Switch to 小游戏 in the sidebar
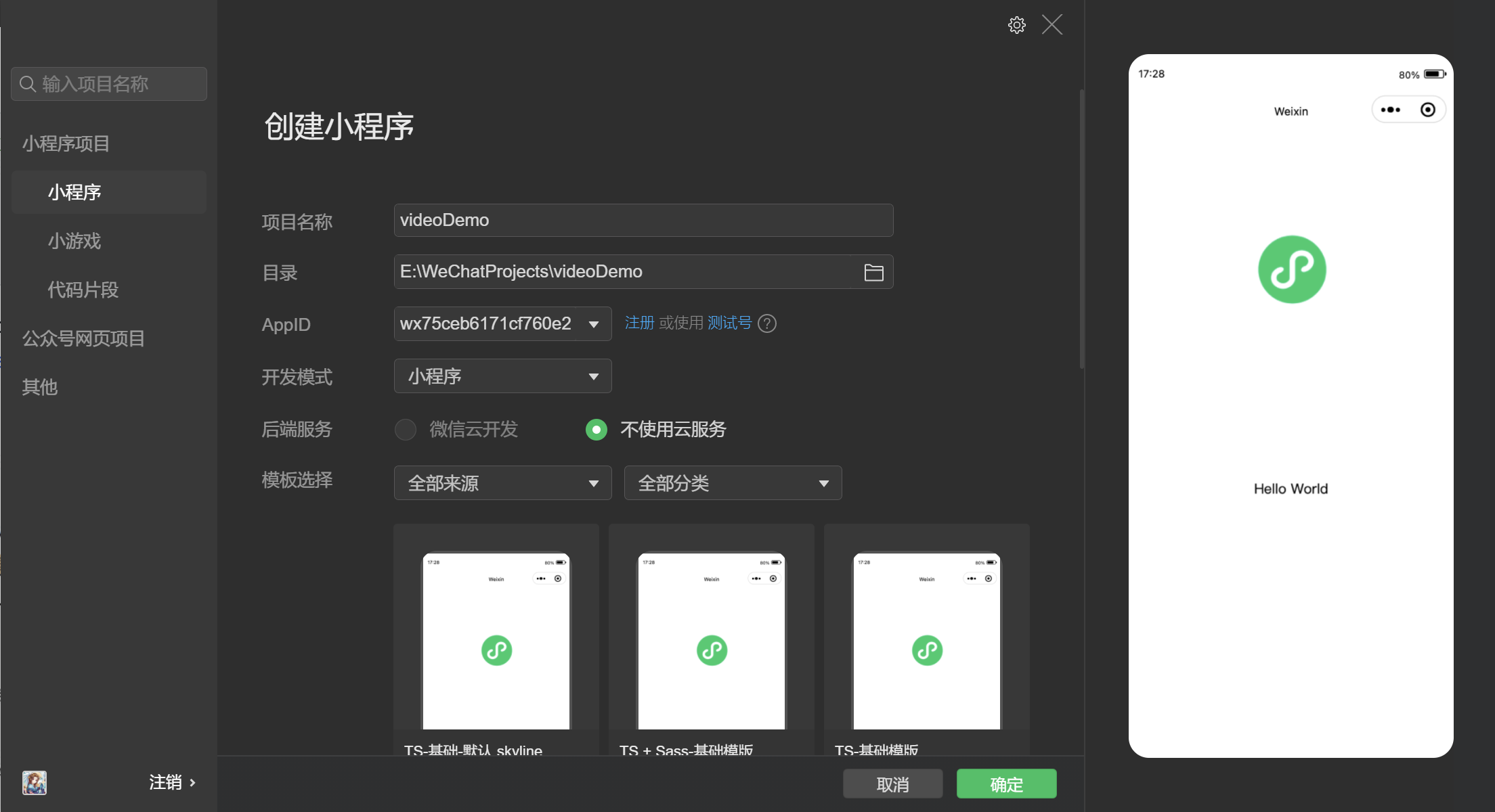Viewport: 1495px width, 812px height. (x=74, y=241)
